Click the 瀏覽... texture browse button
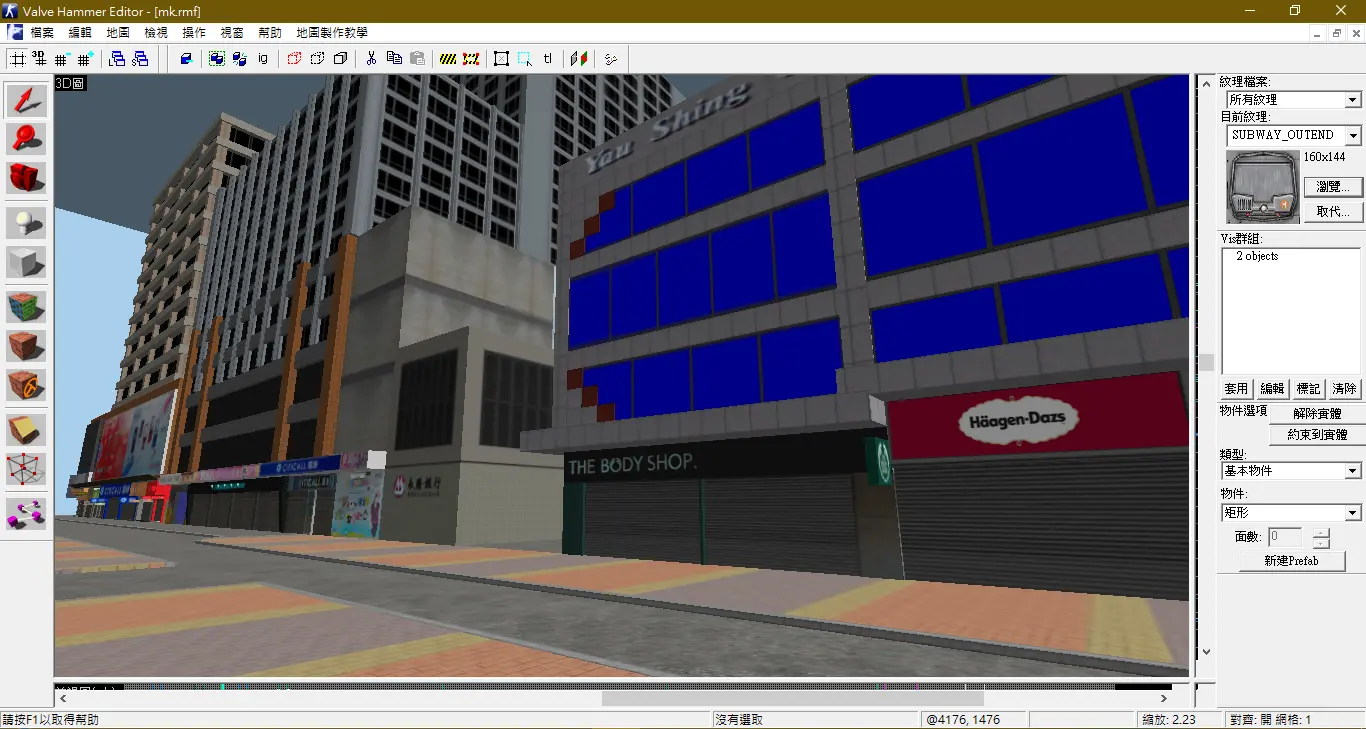1366x729 pixels. tap(1333, 187)
